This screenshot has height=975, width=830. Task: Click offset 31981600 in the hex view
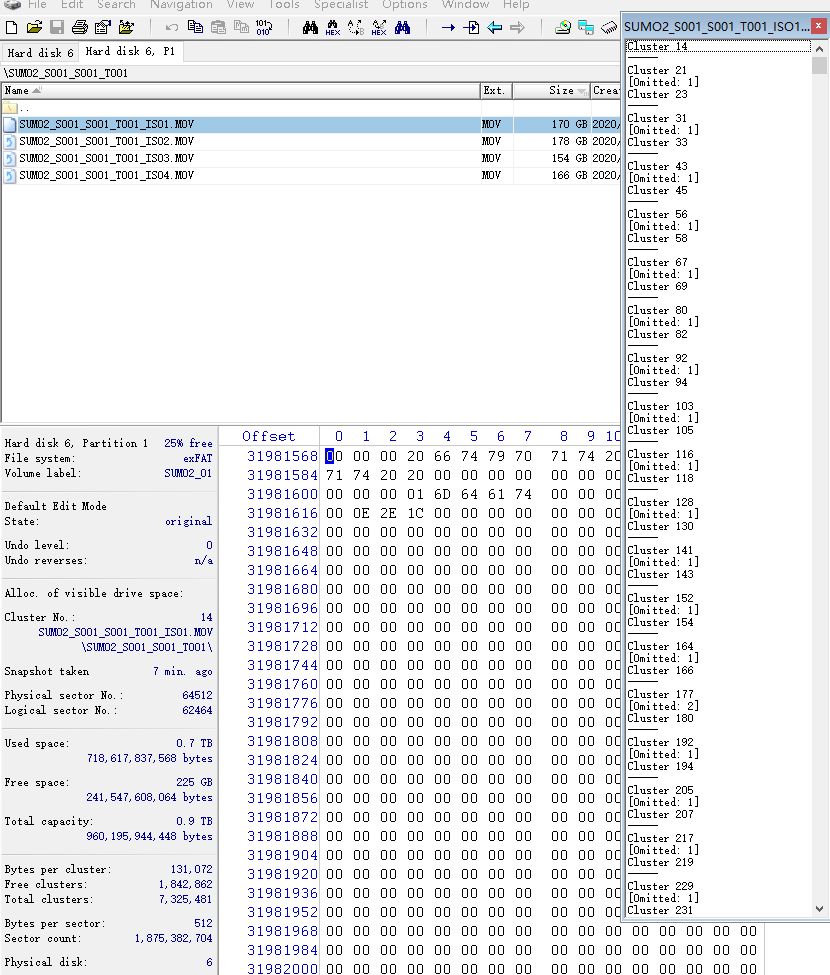pyautogui.click(x=282, y=494)
